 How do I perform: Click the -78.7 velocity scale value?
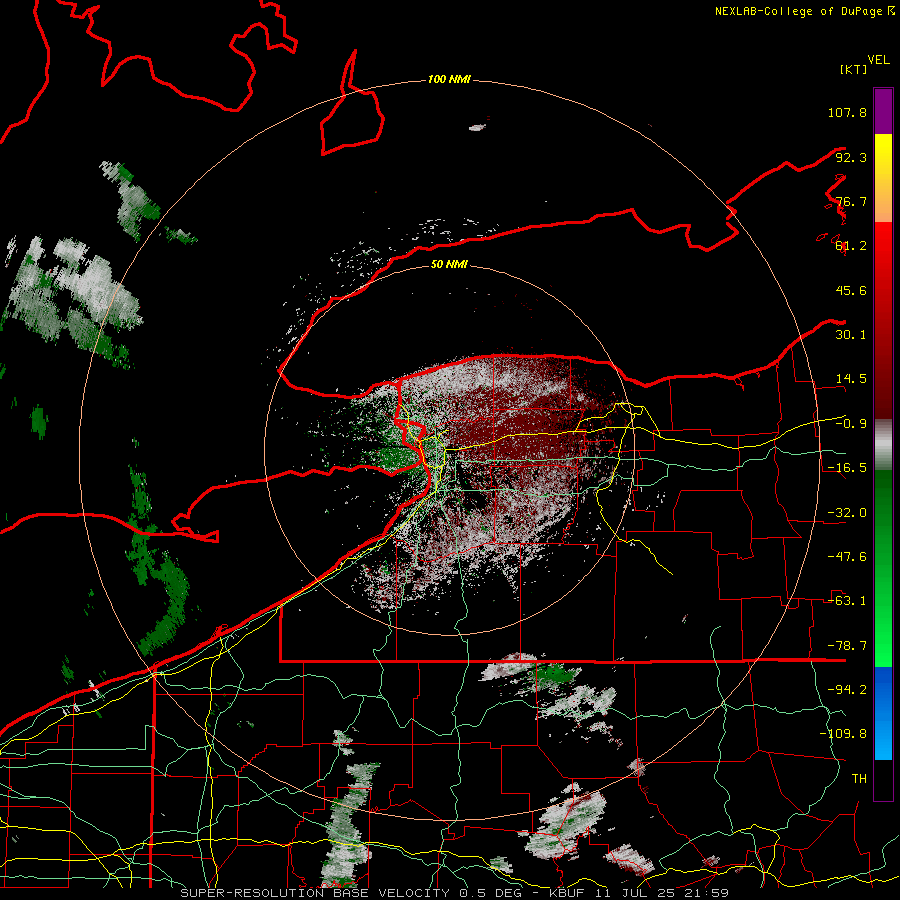pos(847,646)
